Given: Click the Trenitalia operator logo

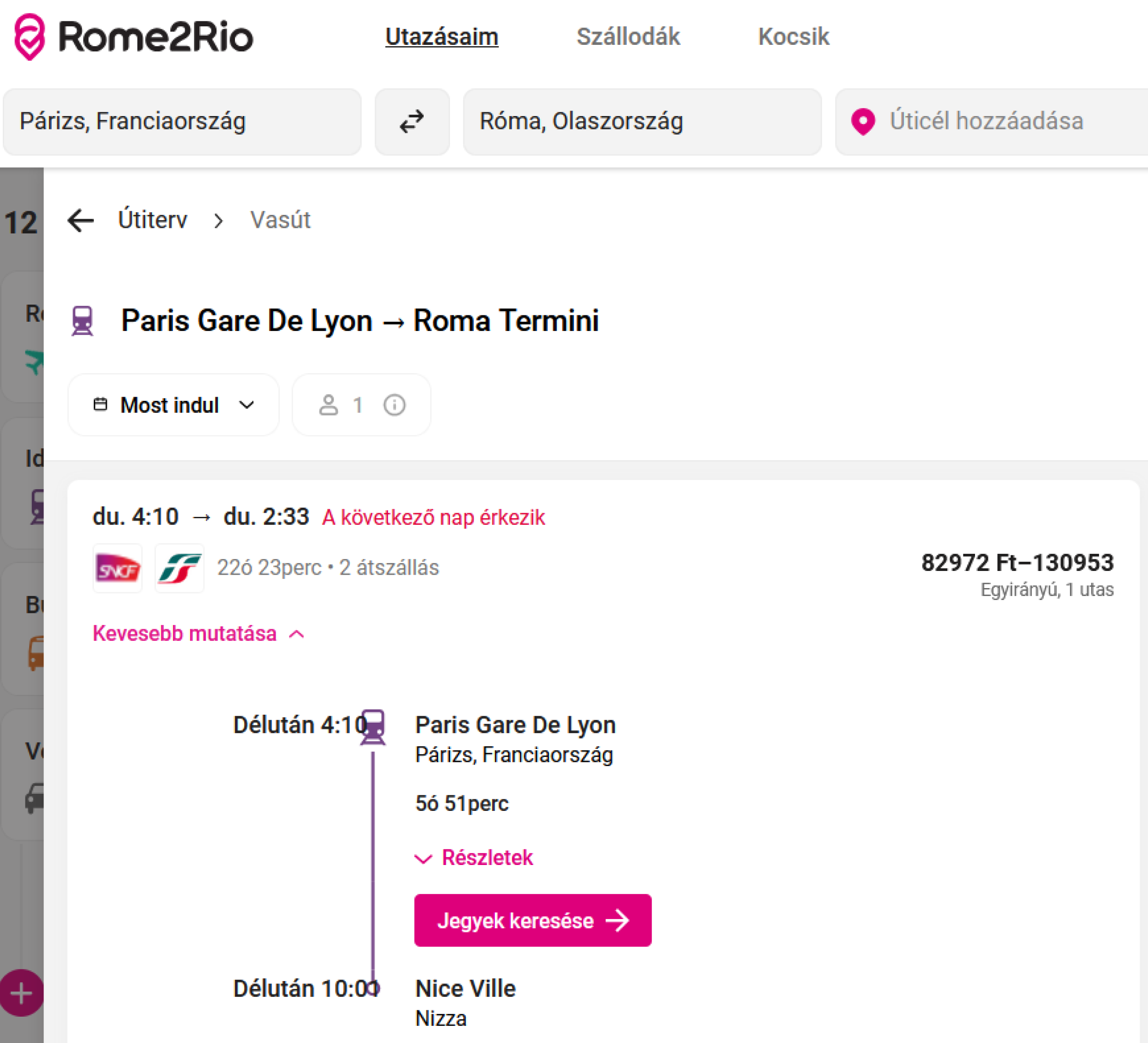Looking at the screenshot, I should point(179,568).
